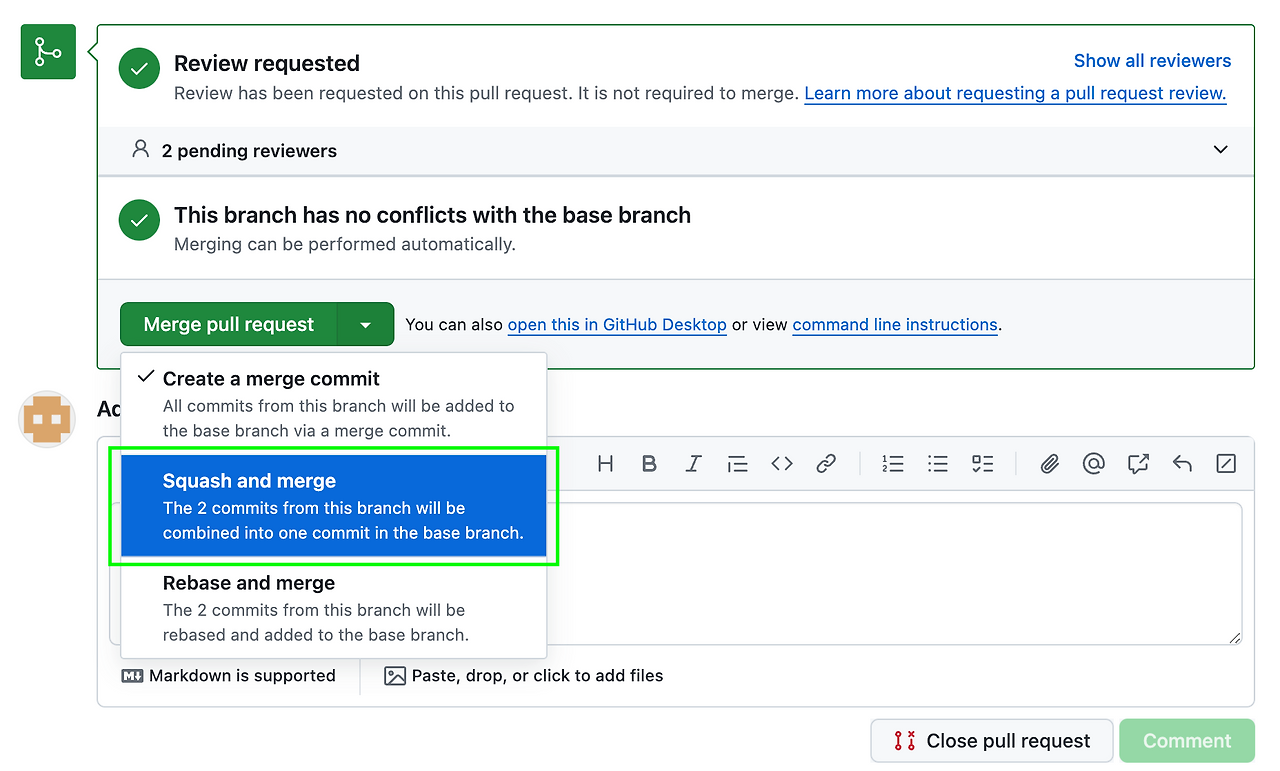This screenshot has height=771, width=1280.
Task: Click the user avatar thumbnail
Action: tap(48, 419)
